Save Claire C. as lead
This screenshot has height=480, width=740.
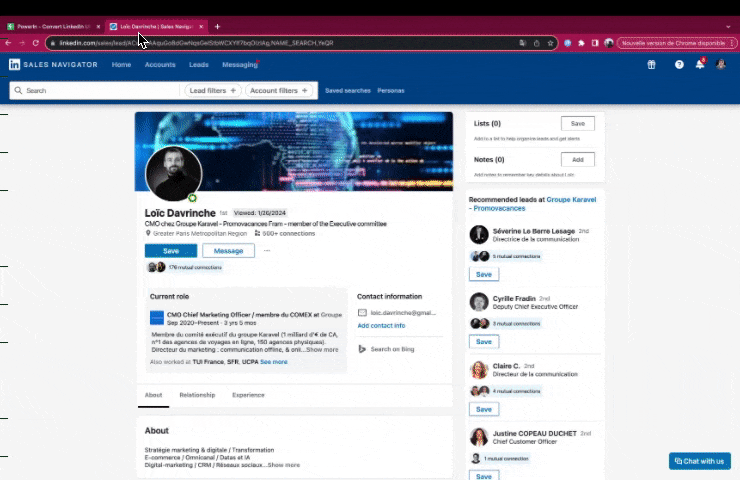pyautogui.click(x=484, y=409)
